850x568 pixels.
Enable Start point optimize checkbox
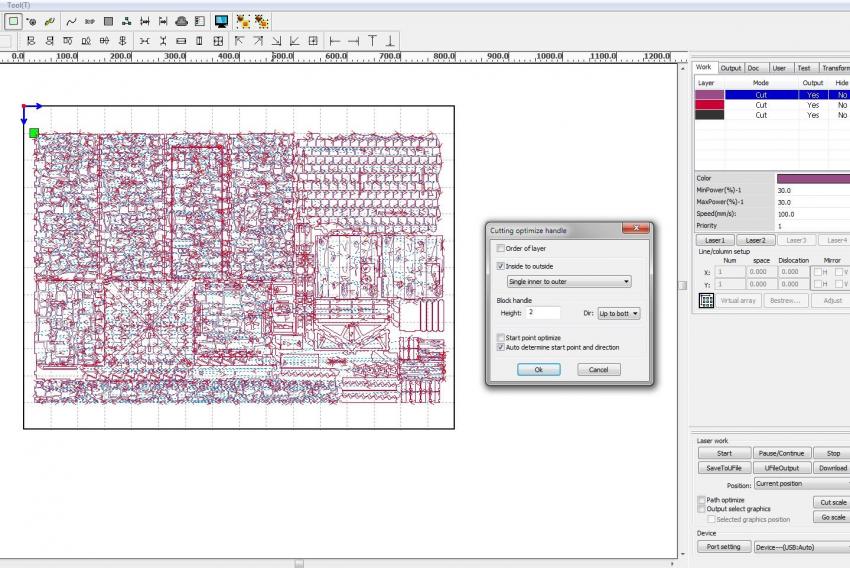501,338
